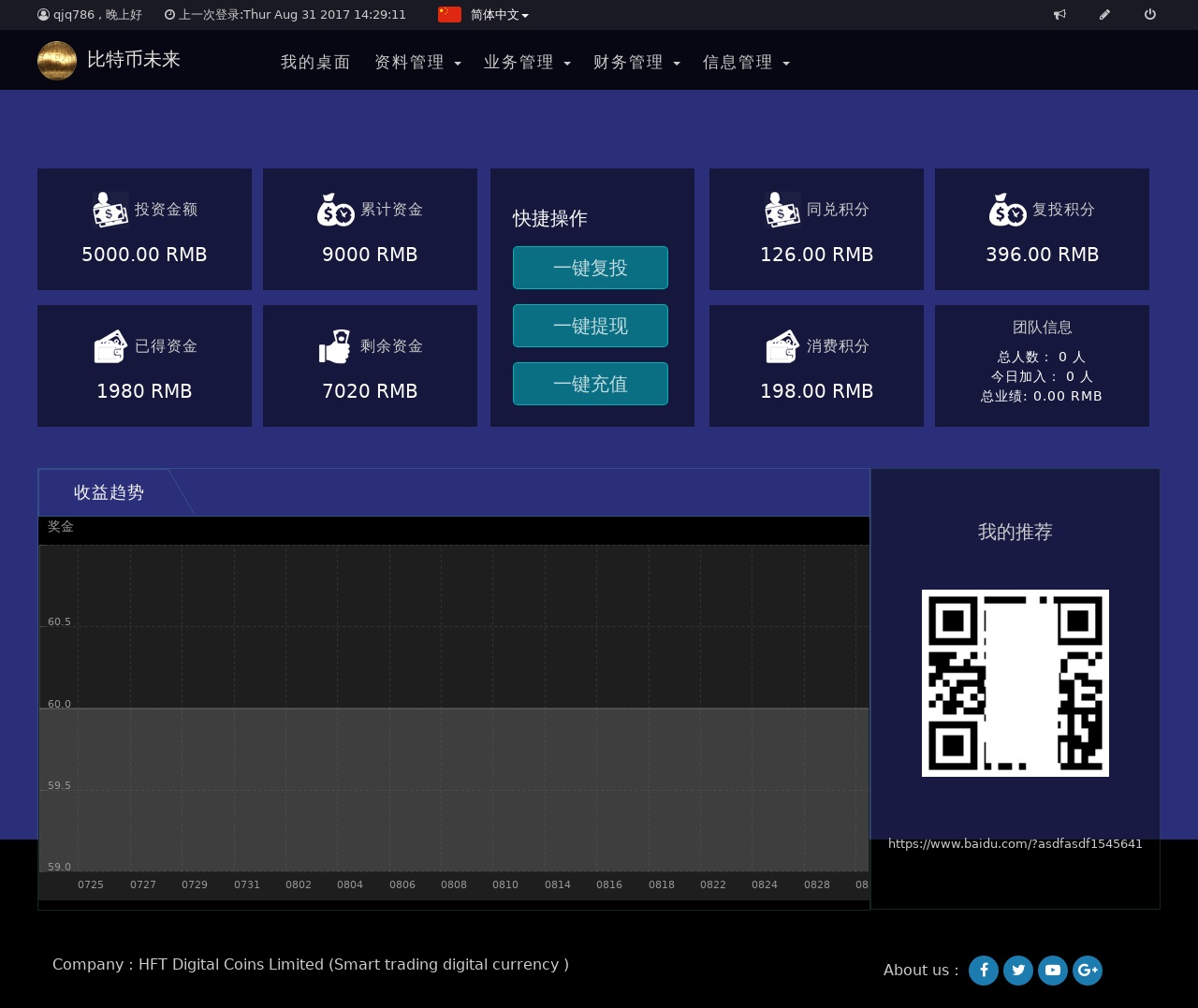Click the clock icon beside last login time
Image resolution: width=1198 pixels, height=1008 pixels.
pyautogui.click(x=169, y=15)
